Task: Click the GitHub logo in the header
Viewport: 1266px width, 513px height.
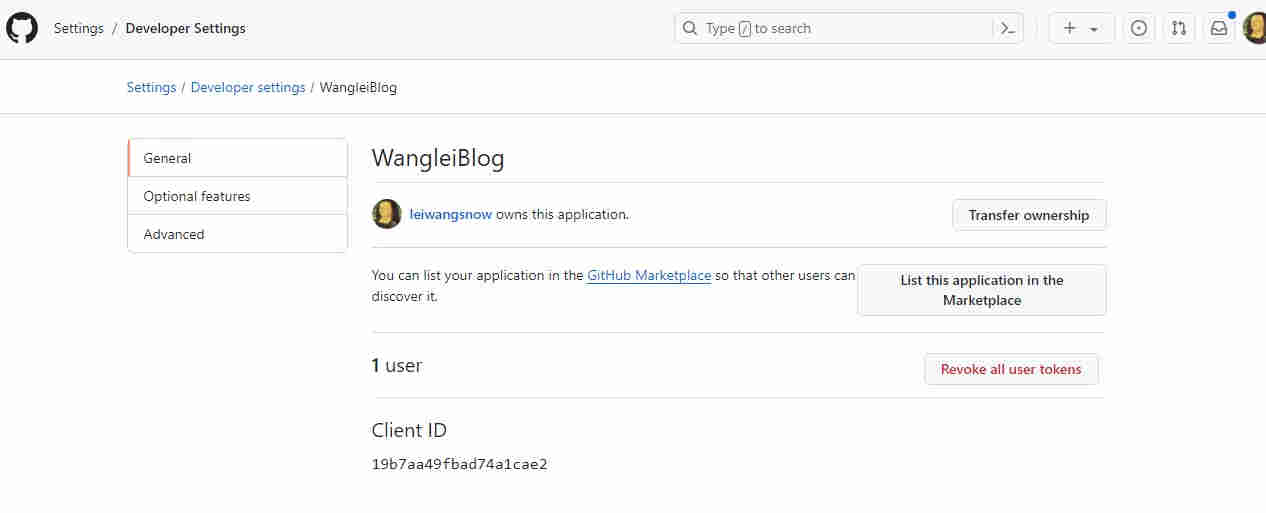Action: click(22, 28)
